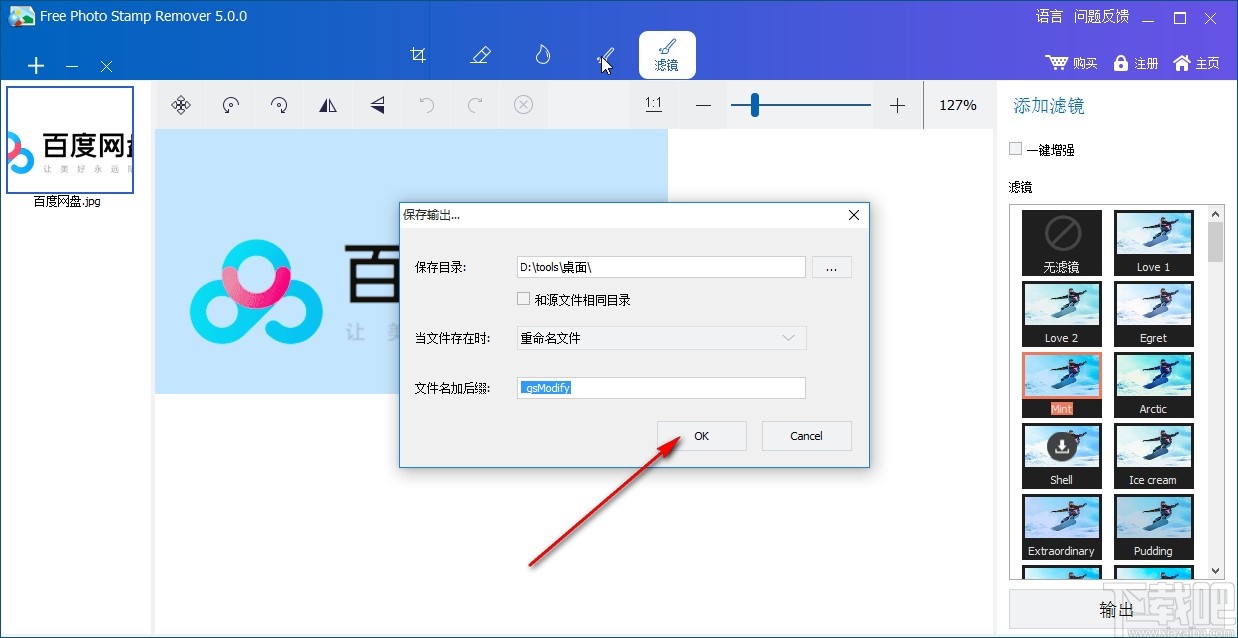Open the 语言 language menu

[x=1048, y=16]
